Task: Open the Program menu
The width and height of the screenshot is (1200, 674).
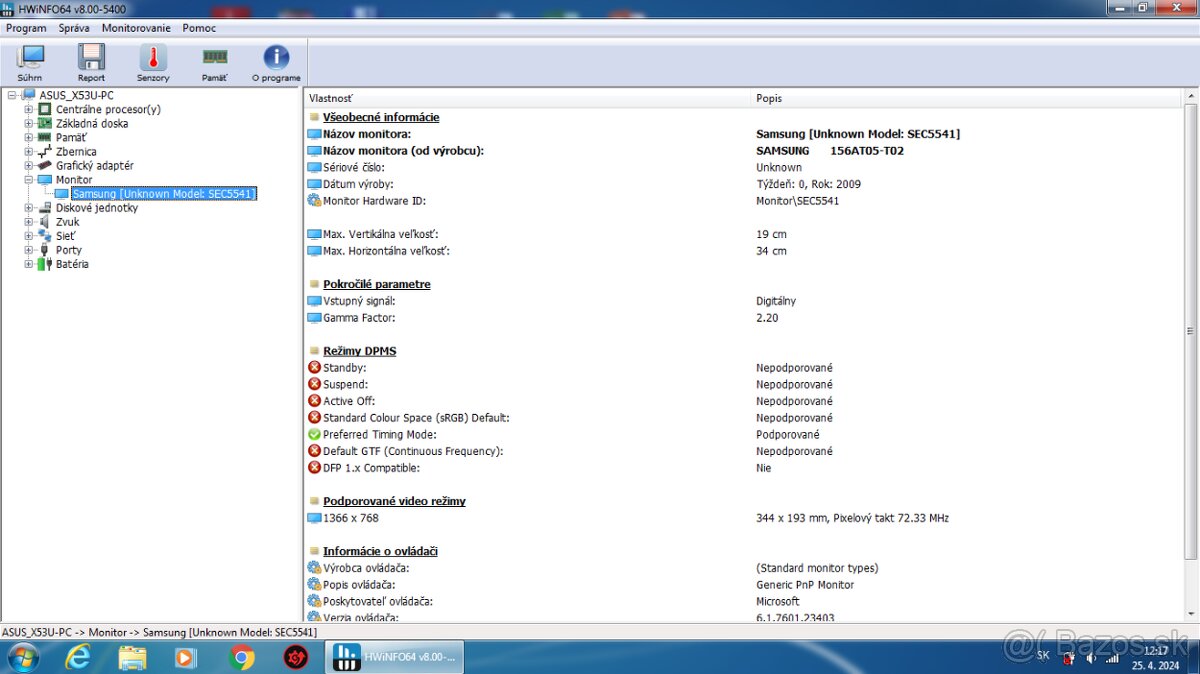Action: 26,28
